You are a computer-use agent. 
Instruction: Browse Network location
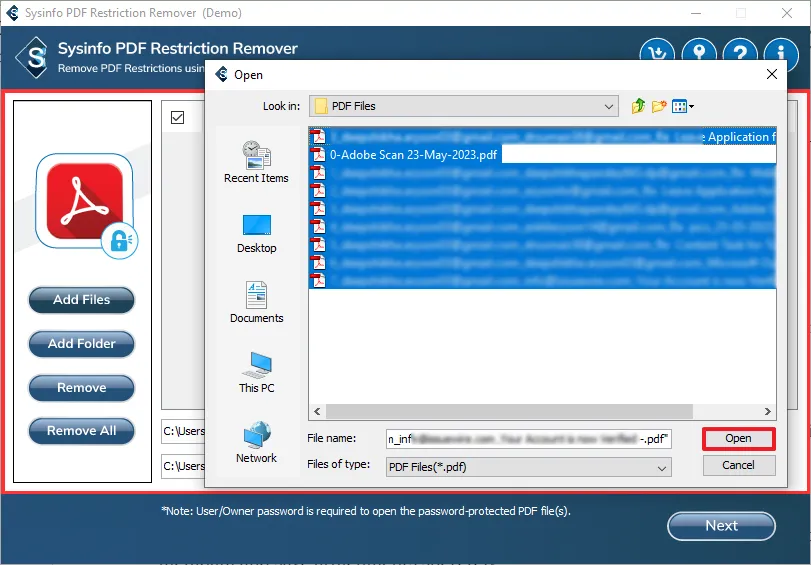tap(256, 443)
